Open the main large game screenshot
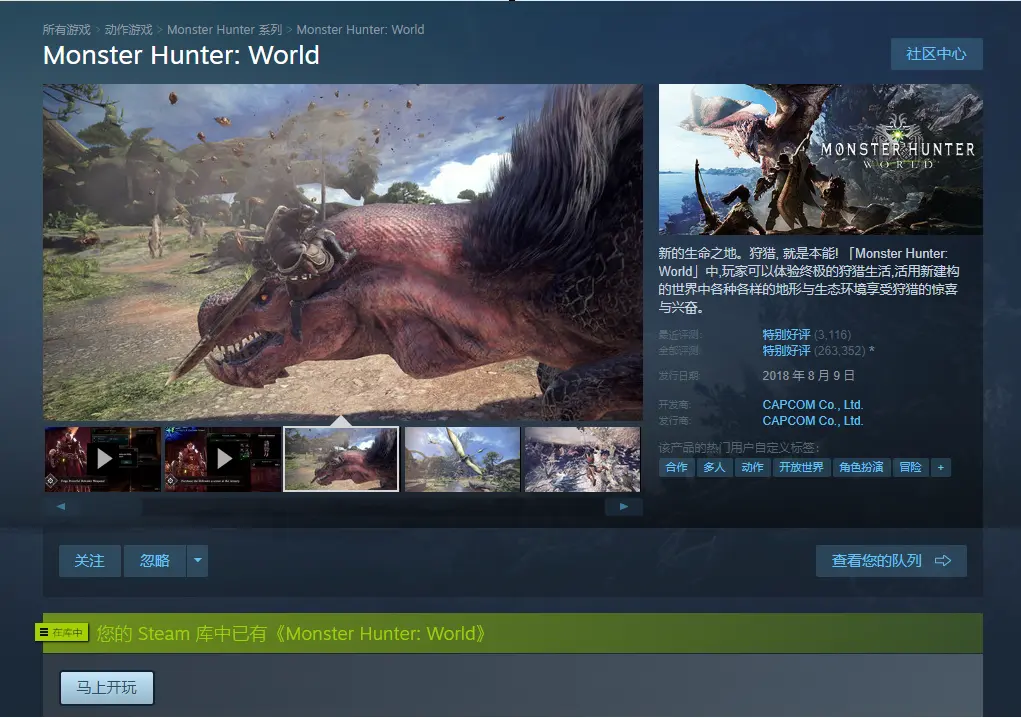Image resolution: width=1021 pixels, height=718 pixels. coord(343,252)
